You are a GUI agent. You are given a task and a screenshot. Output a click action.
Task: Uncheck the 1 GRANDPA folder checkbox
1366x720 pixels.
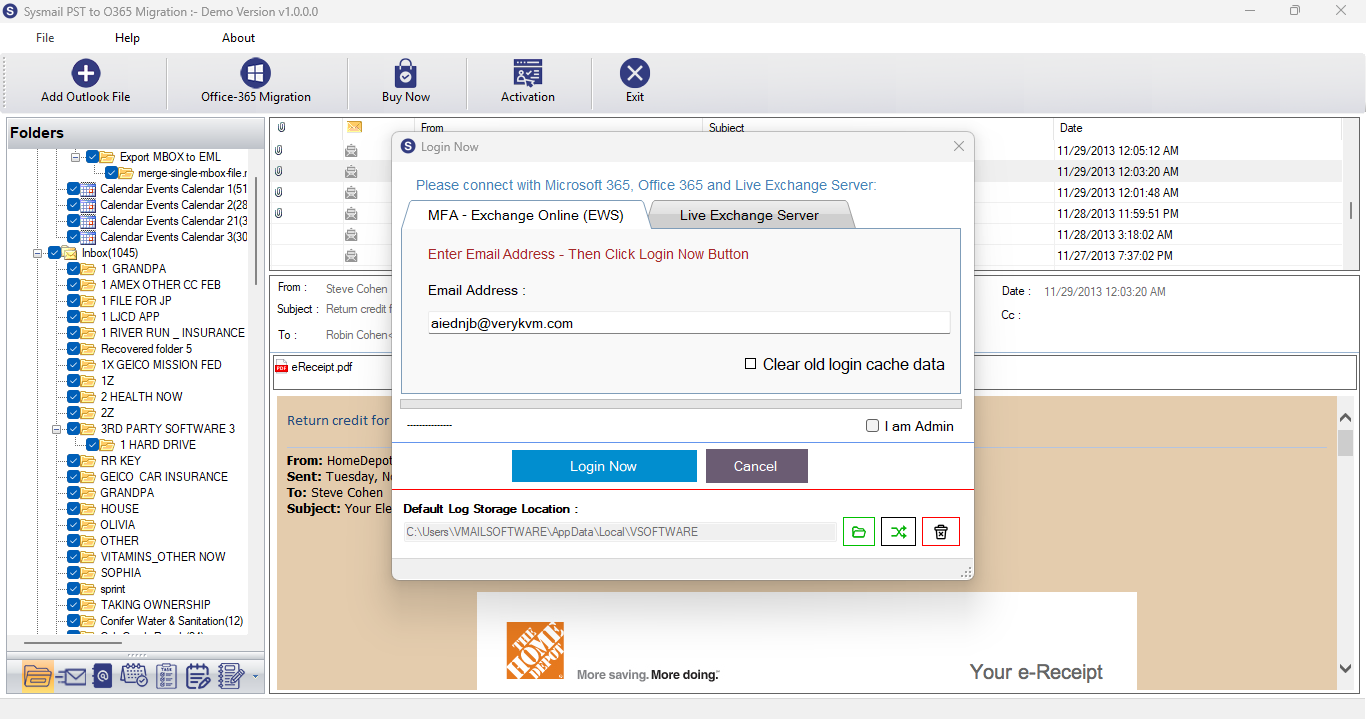click(x=74, y=269)
